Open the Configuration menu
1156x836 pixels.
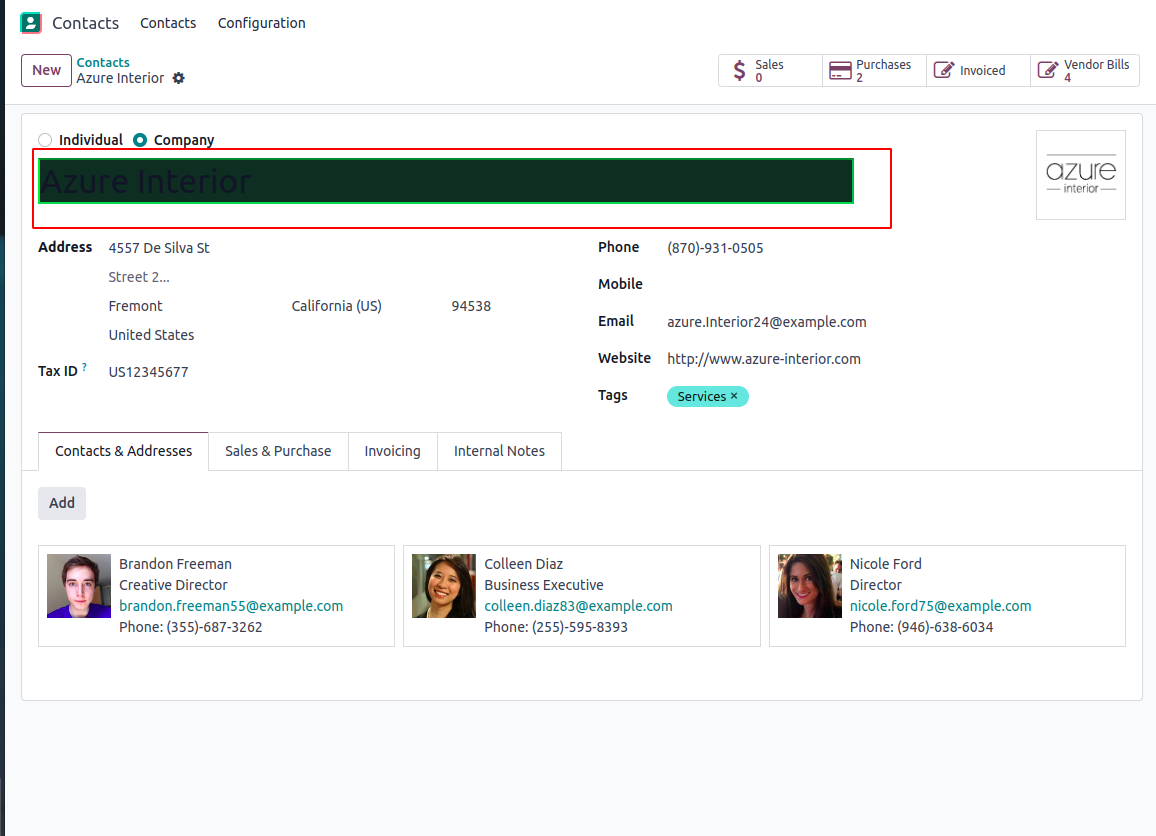[x=261, y=23]
